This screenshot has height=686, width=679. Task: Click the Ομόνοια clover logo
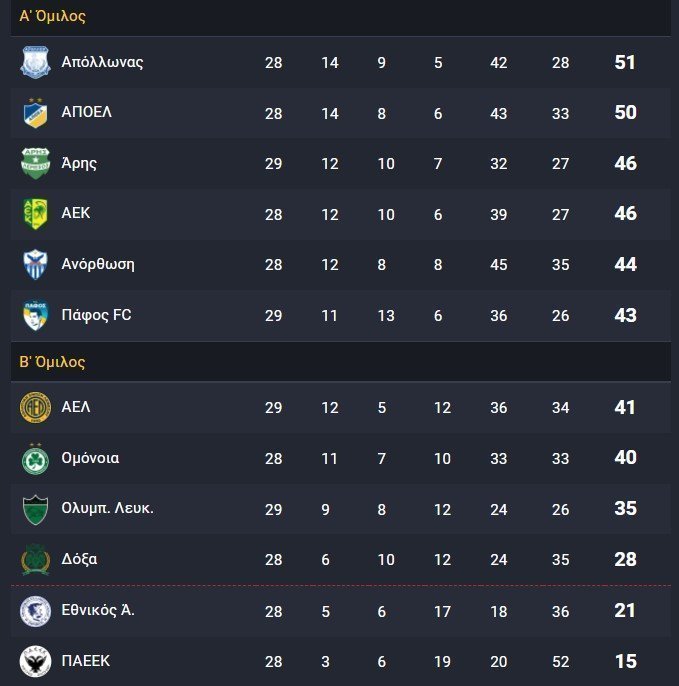tap(35, 458)
